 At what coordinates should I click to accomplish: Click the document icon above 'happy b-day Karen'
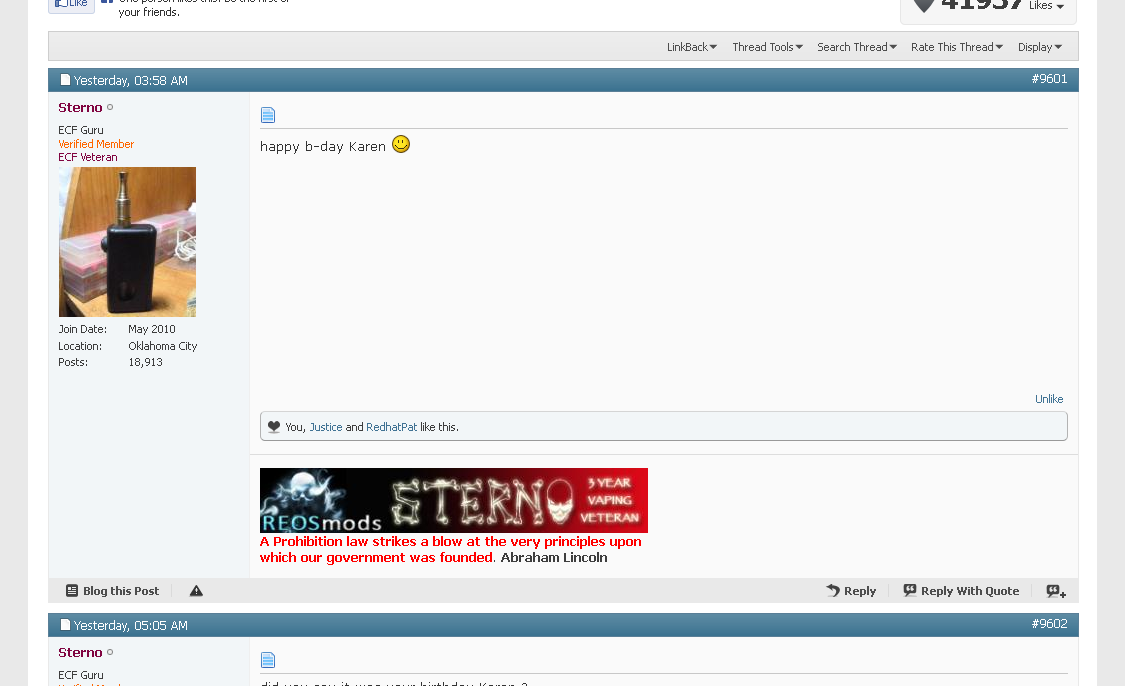click(x=268, y=115)
